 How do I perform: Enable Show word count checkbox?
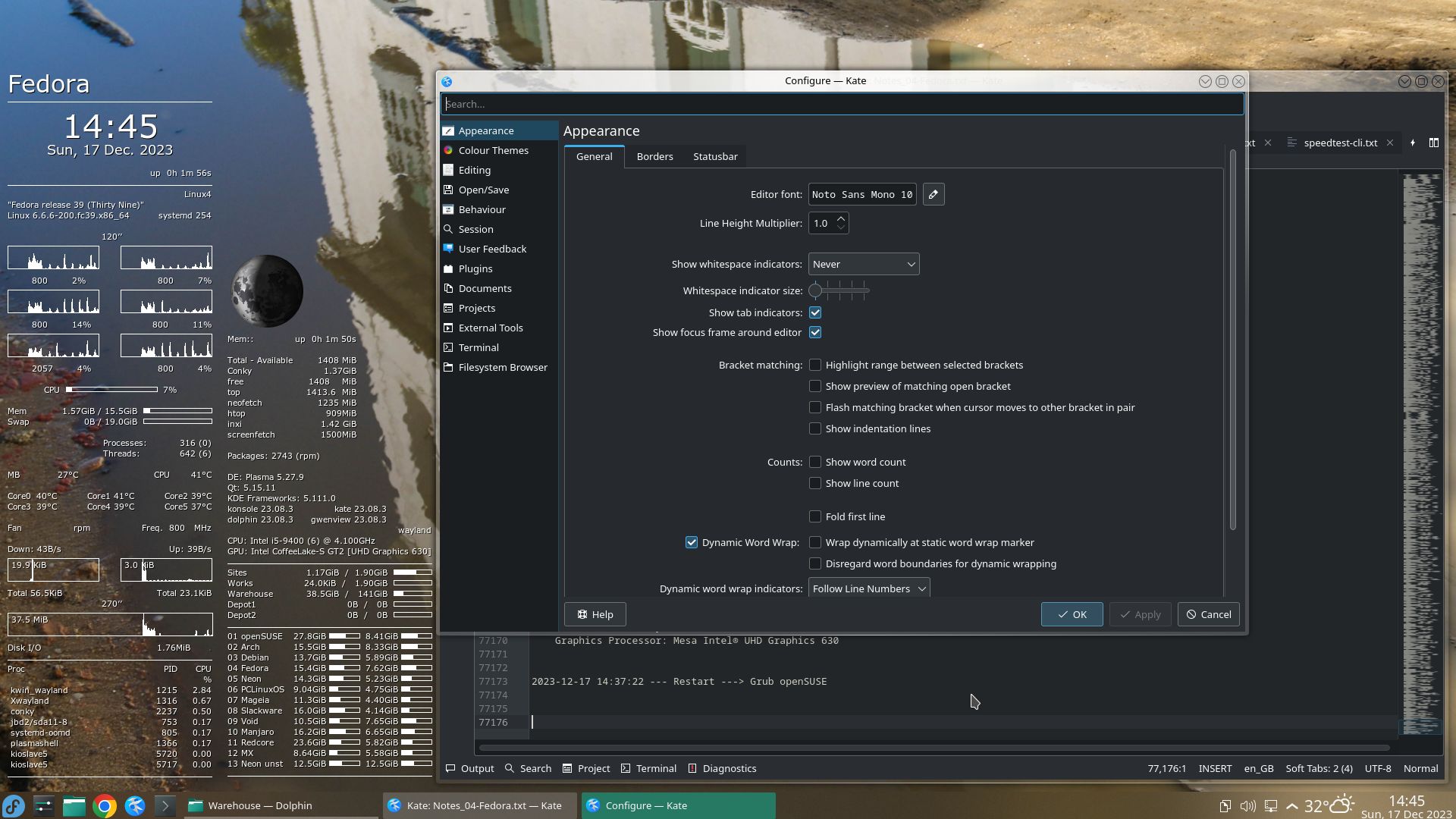click(815, 462)
